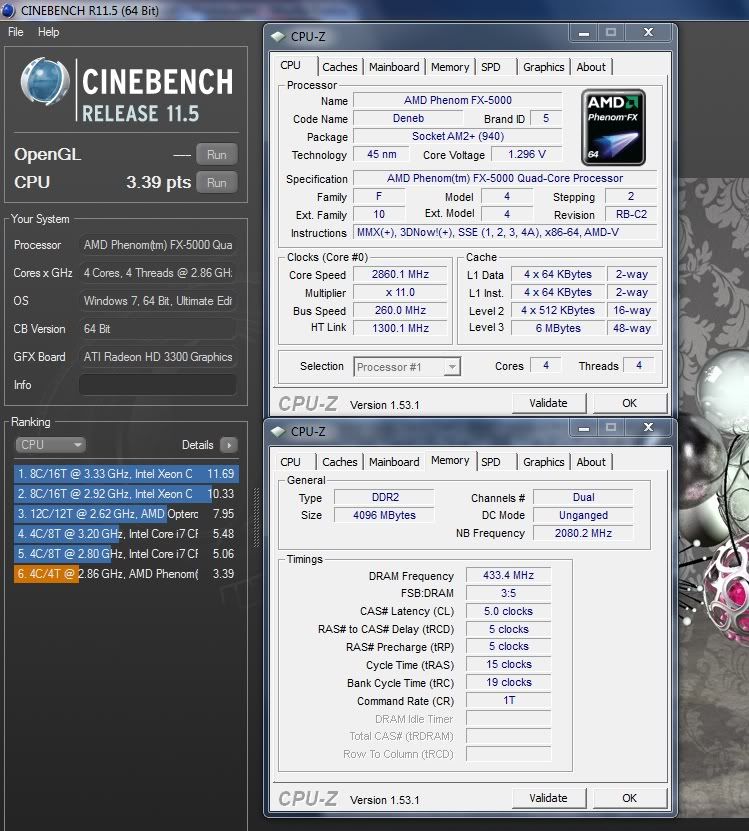This screenshot has width=749, height=831.
Task: Click the memory Size value 4096 MBytes
Action: [x=385, y=515]
